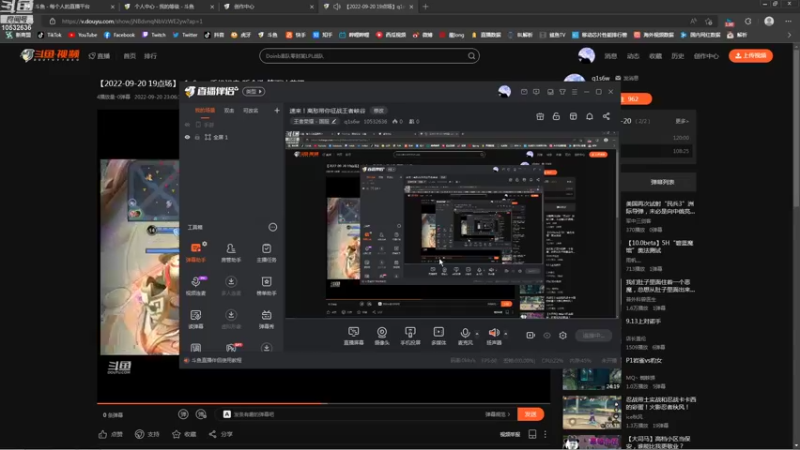Toggle visibility eye of 全屏 1 source
Screen dimensions: 800x450
pos(187,137)
